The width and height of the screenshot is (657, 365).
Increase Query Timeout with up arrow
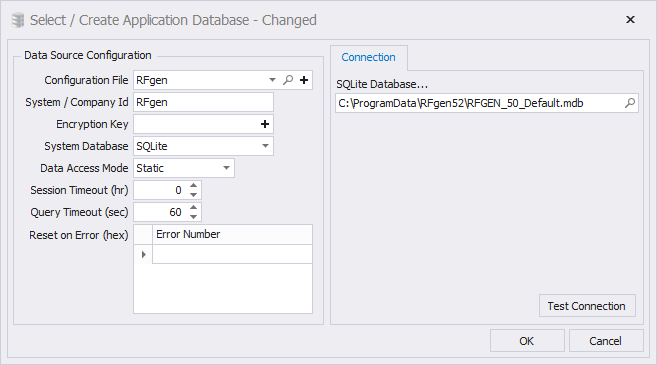pos(193,207)
